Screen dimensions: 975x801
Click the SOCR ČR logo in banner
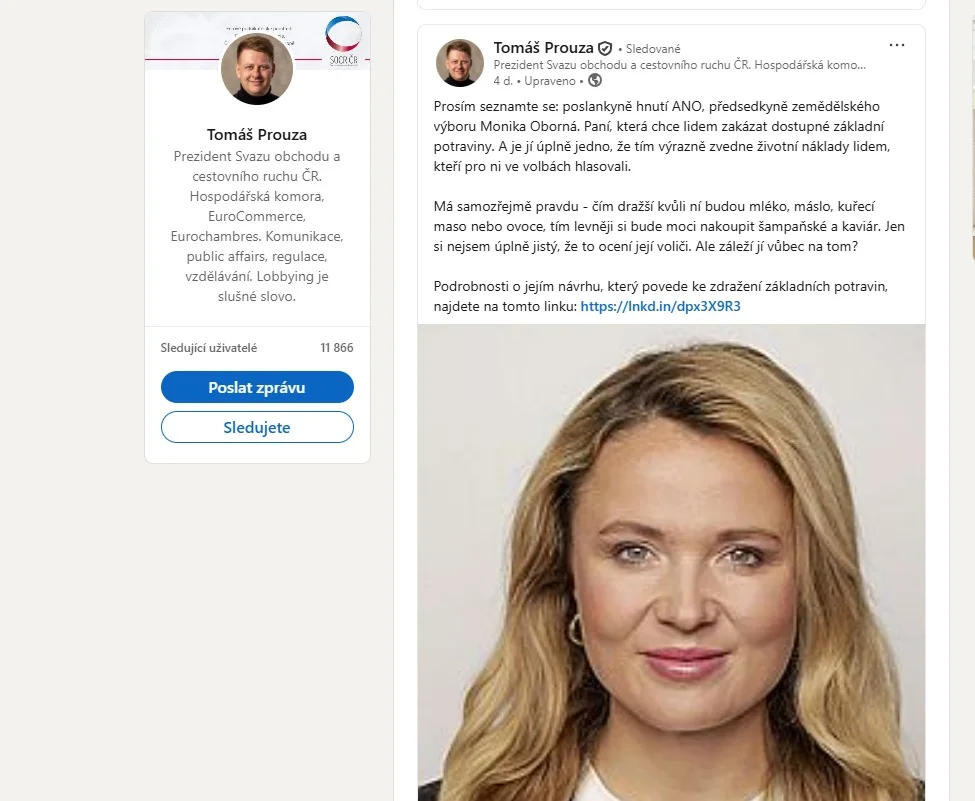click(343, 41)
